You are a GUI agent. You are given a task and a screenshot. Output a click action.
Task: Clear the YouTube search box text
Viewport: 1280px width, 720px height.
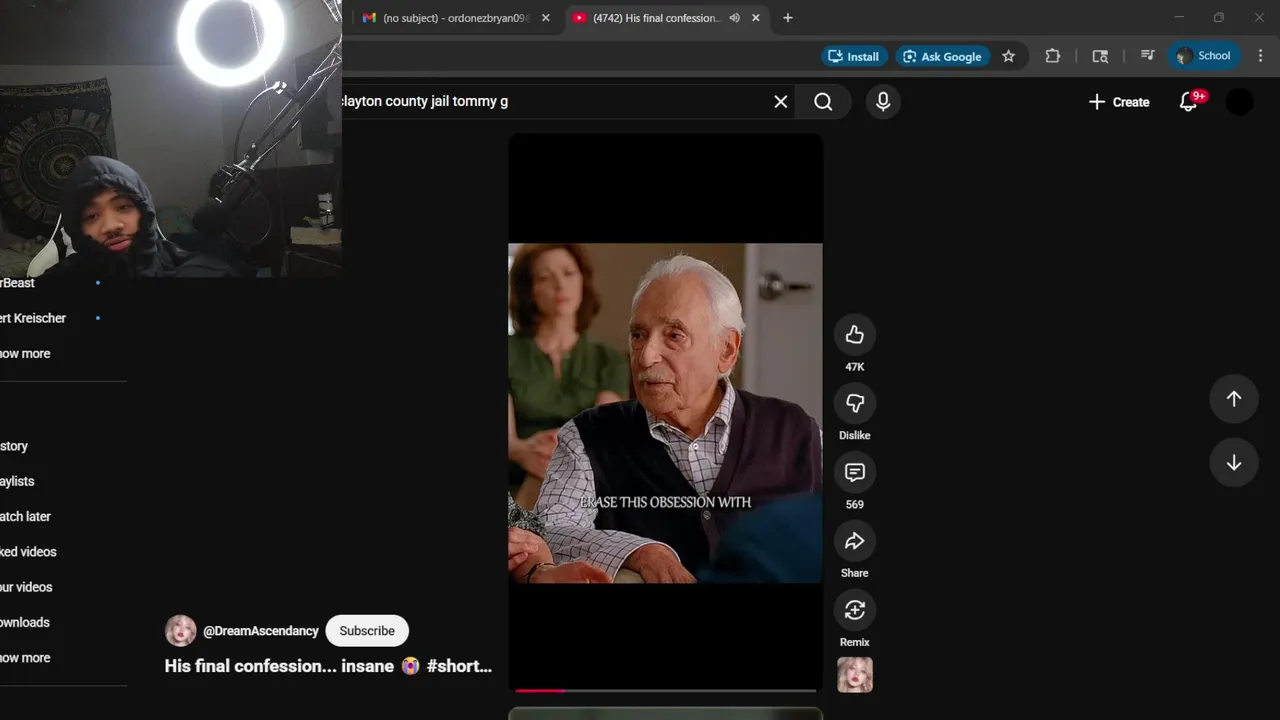coord(781,101)
